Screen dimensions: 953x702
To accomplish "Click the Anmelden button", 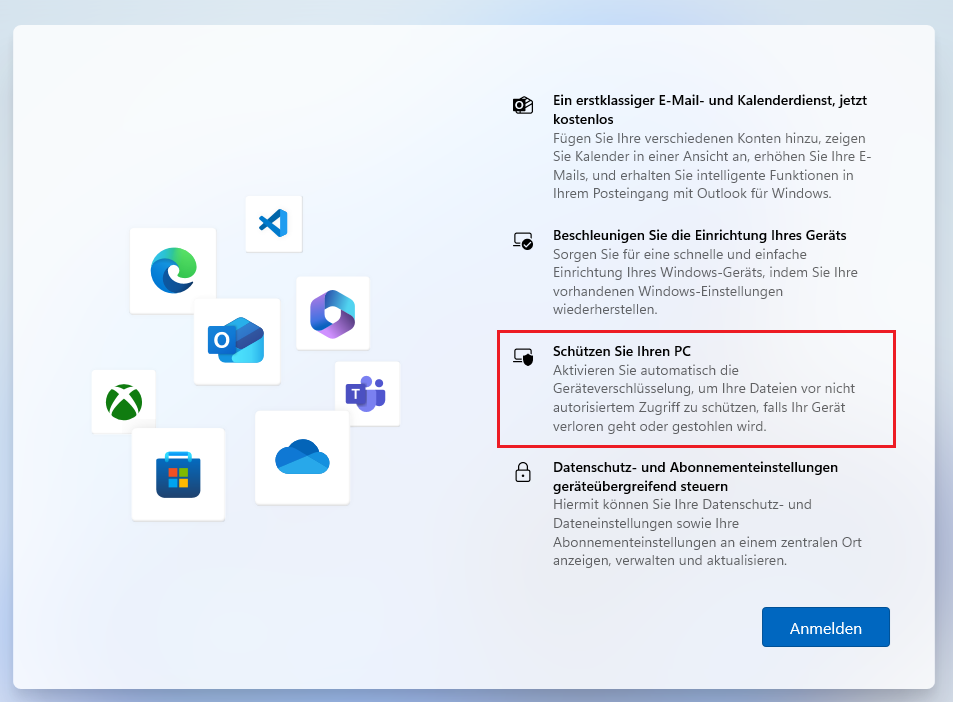I will pyautogui.click(x=825, y=627).
